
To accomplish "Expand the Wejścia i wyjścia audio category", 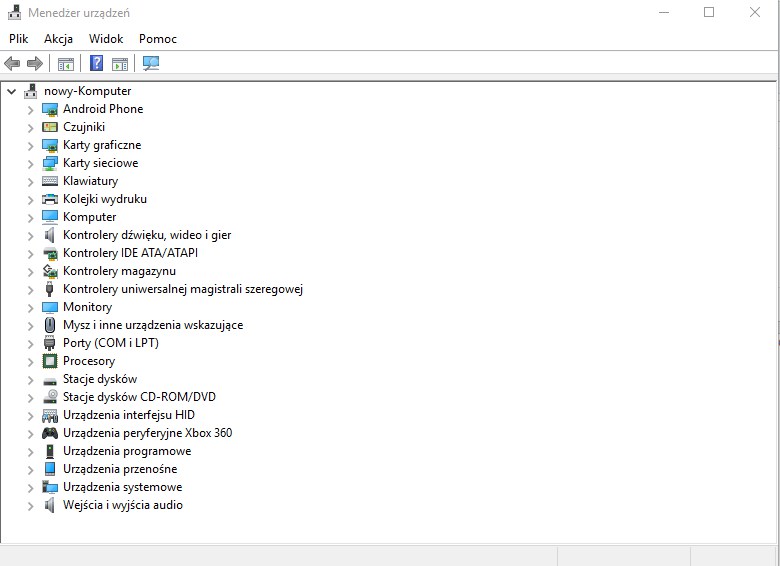I will pyautogui.click(x=30, y=506).
